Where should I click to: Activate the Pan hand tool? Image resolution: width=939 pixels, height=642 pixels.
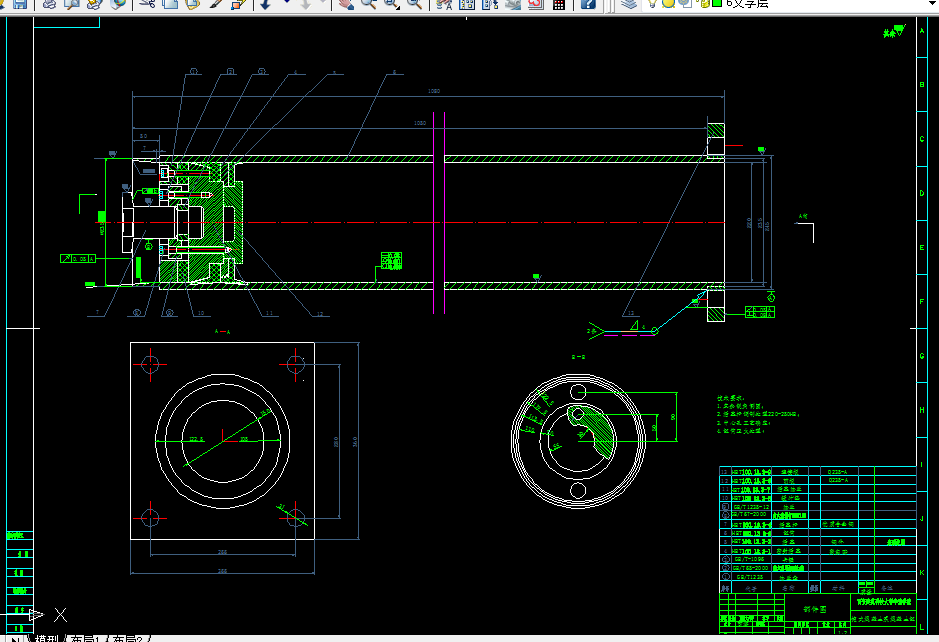coord(345,5)
